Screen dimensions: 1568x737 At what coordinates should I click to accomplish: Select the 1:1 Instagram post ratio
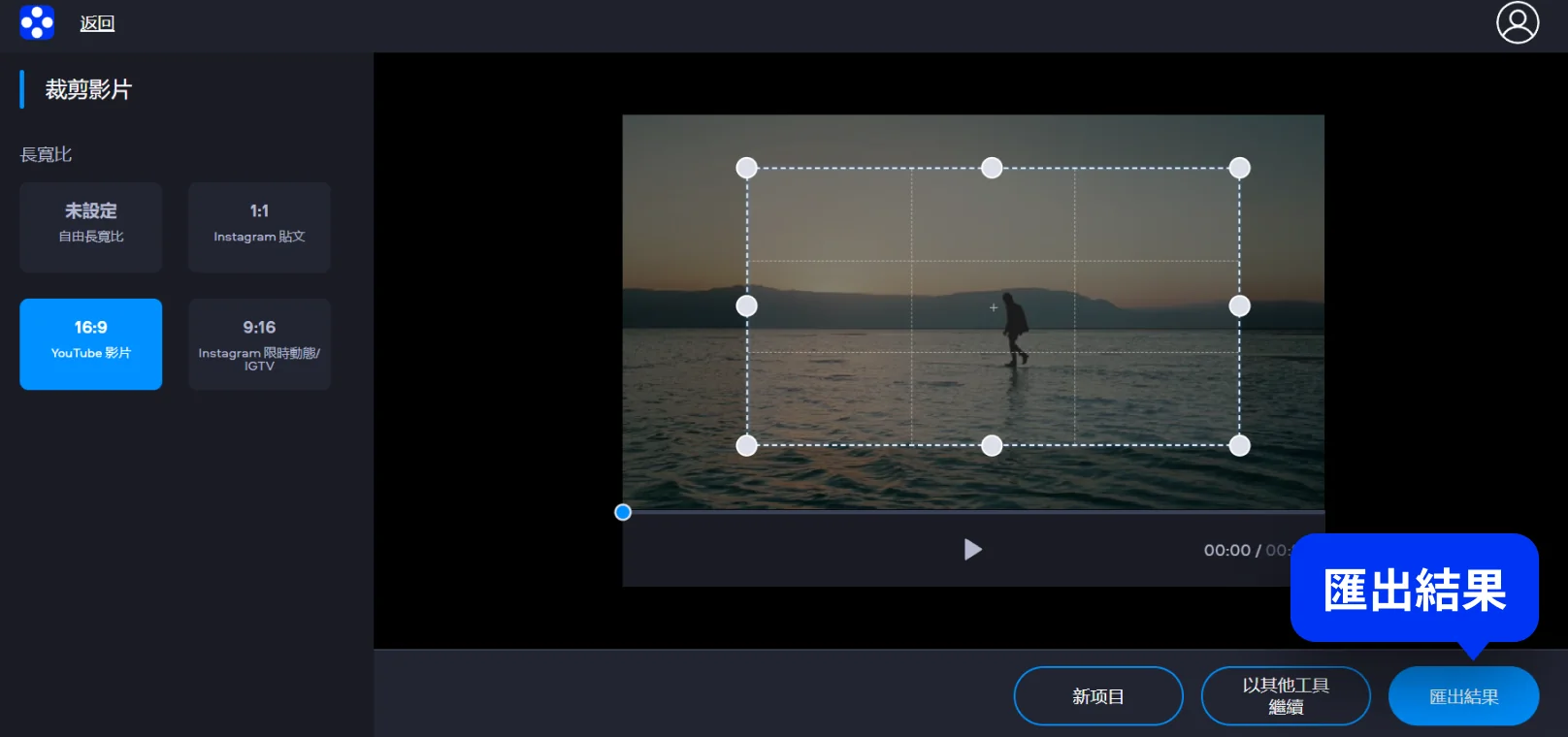tap(259, 227)
